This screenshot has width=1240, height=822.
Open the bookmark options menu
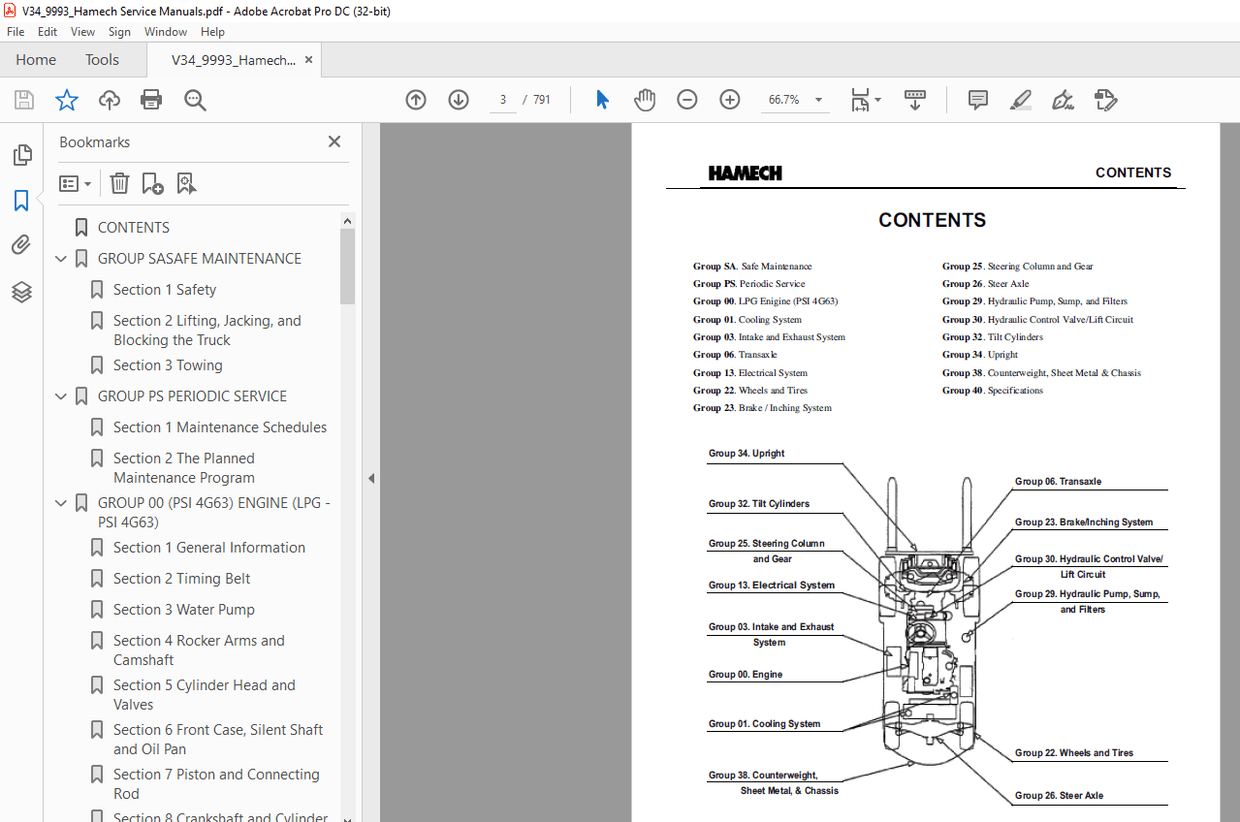(74, 183)
